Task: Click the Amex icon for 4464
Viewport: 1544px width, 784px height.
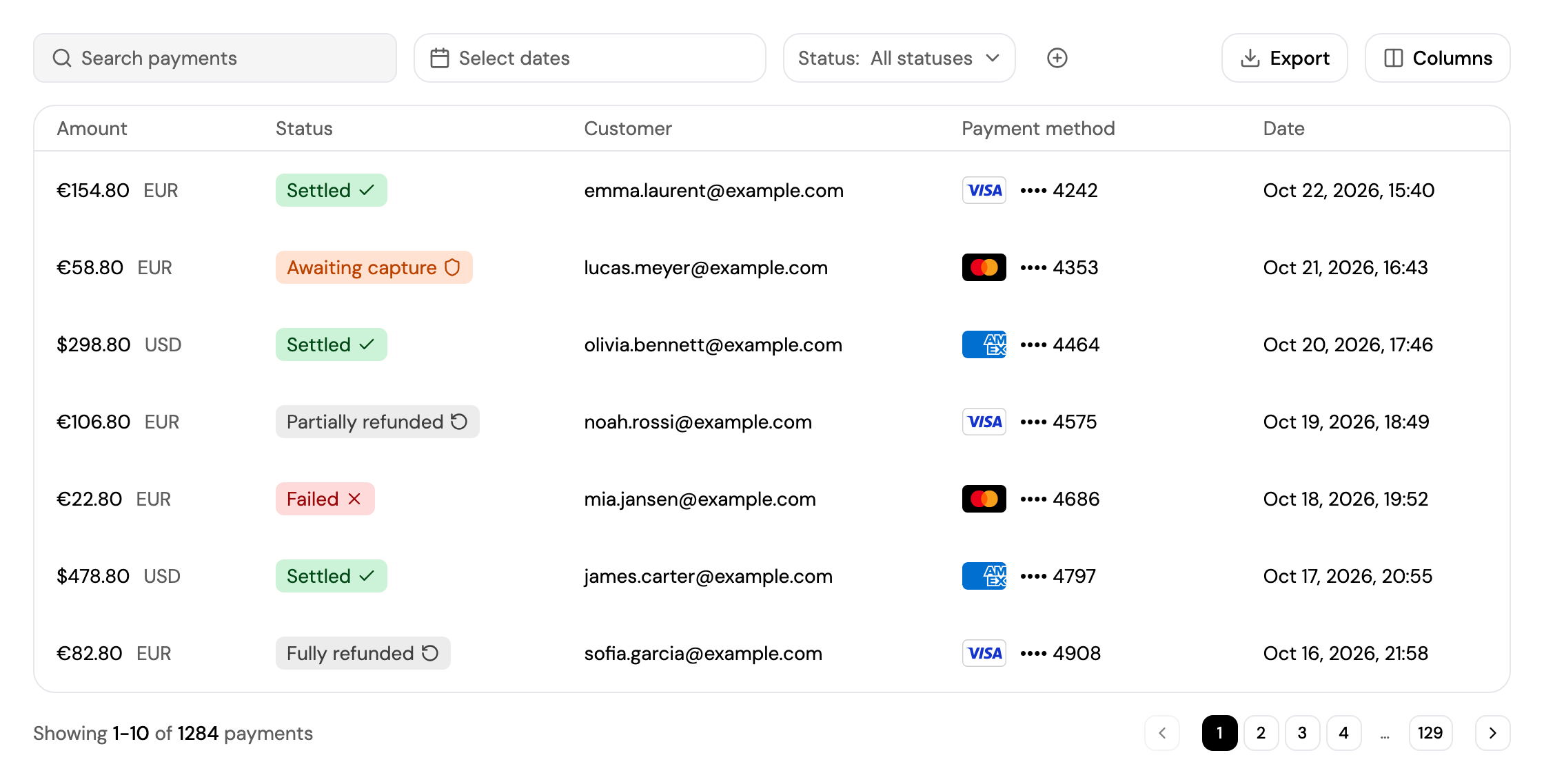Action: pos(984,344)
